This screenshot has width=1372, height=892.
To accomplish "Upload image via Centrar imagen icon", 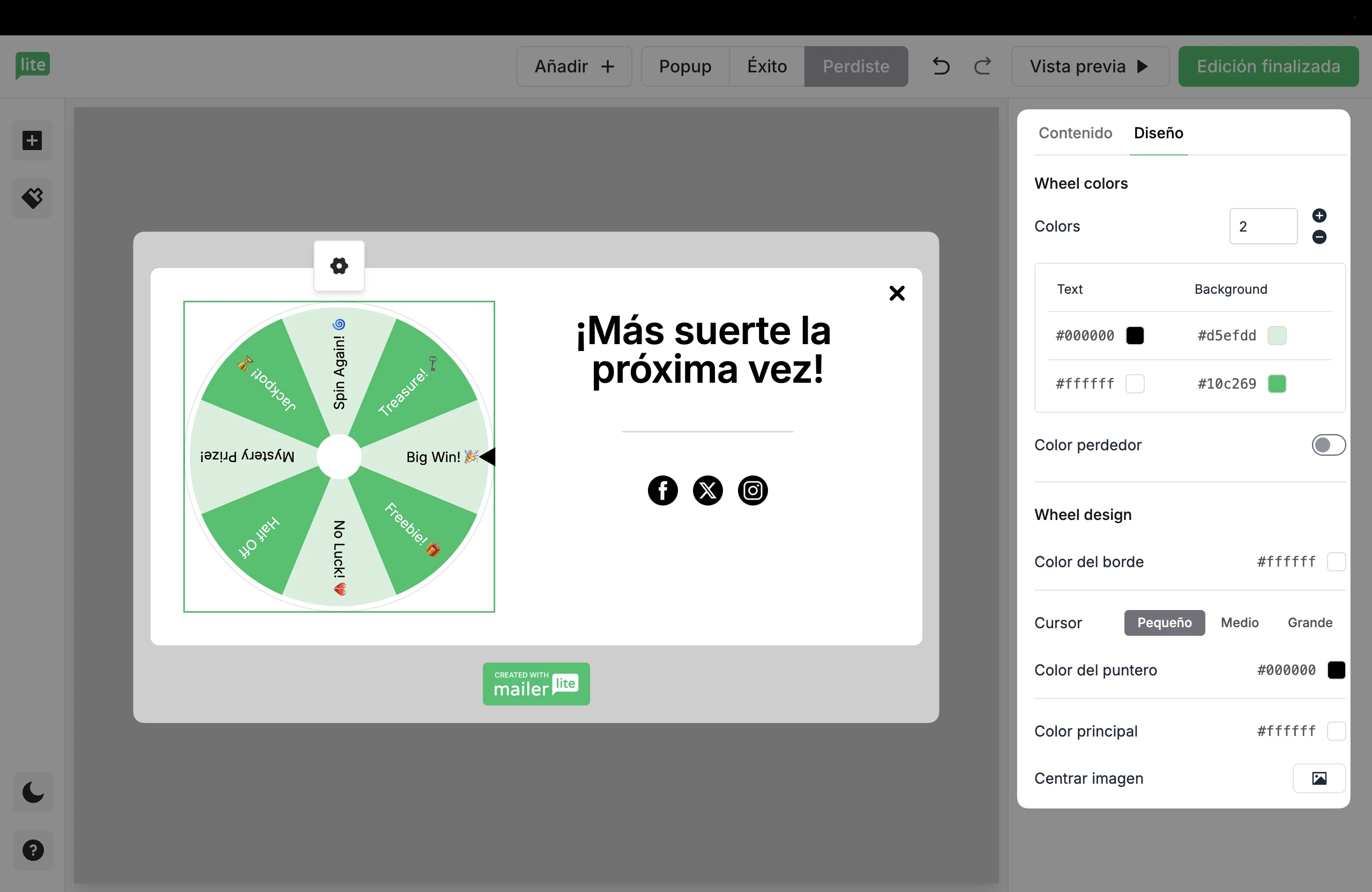I will tap(1319, 778).
